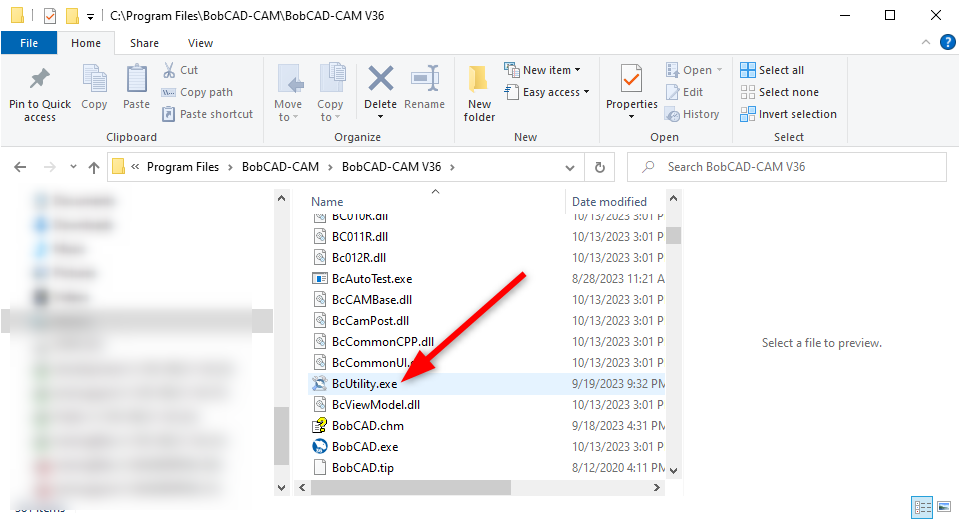
Task: Sort by Name column header
Action: (x=327, y=202)
